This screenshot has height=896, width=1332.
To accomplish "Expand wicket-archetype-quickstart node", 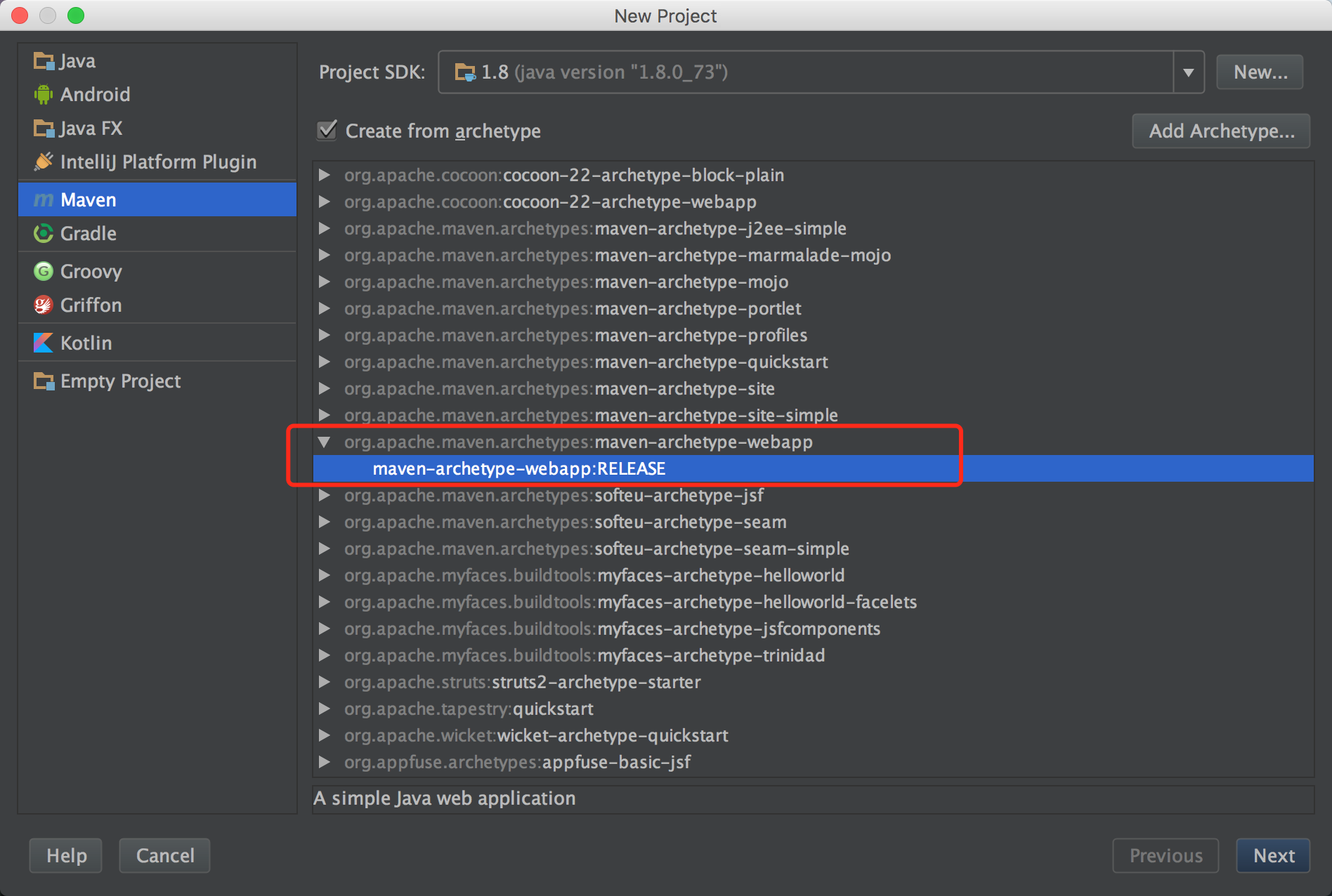I will [324, 735].
